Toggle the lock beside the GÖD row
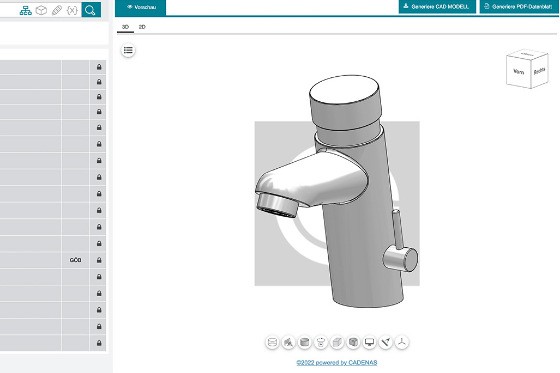560x373 pixels. coord(99,260)
